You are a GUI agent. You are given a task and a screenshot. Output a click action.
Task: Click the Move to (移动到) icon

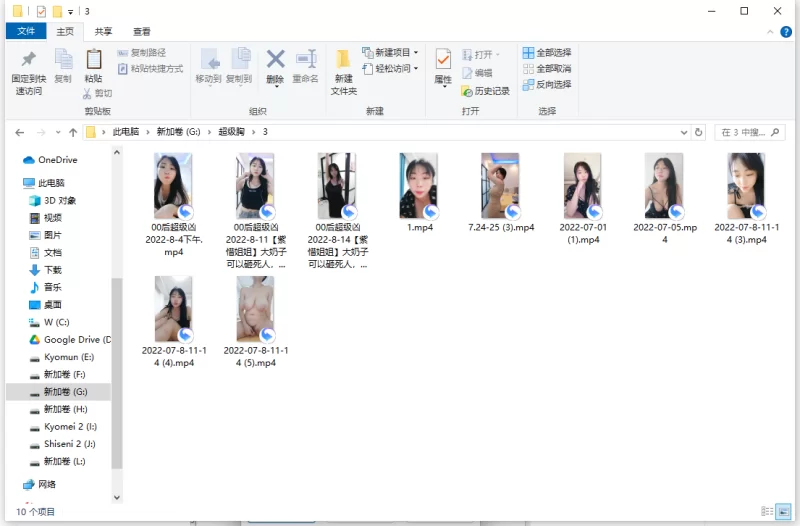[x=209, y=59]
